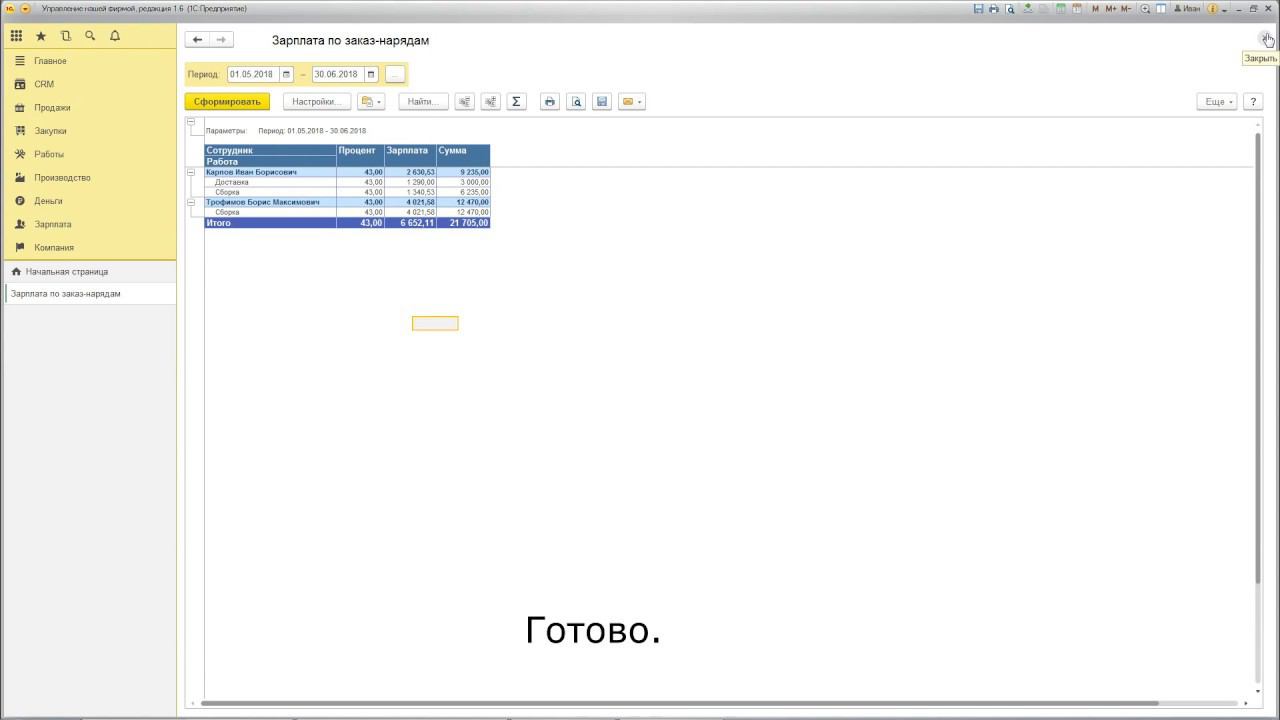This screenshot has width=1280, height=720.
Task: Click the M+ memory add button
Action: (x=1110, y=8)
